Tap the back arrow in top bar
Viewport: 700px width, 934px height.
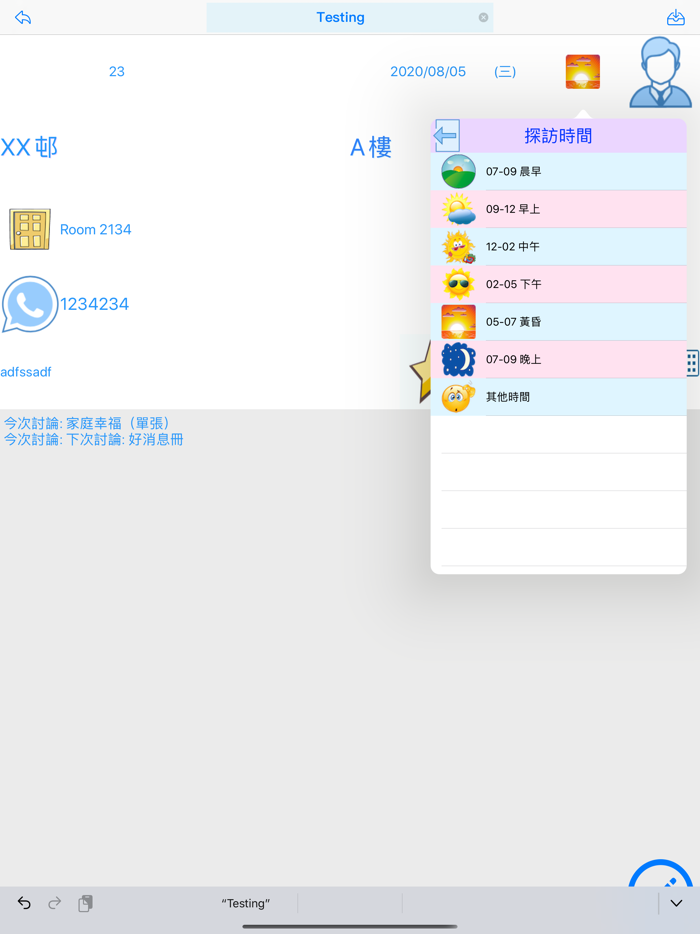tap(23, 18)
